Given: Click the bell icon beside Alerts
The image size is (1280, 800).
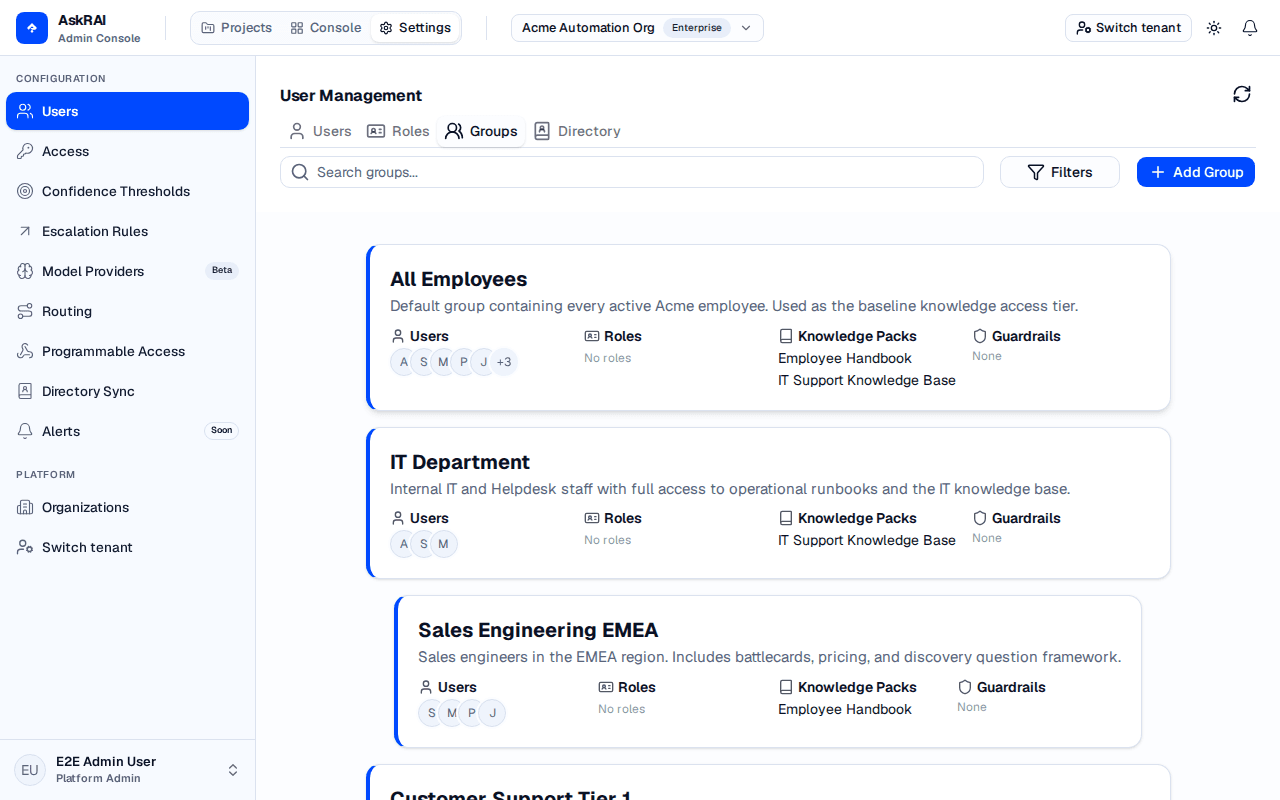Looking at the screenshot, I should 25,431.
